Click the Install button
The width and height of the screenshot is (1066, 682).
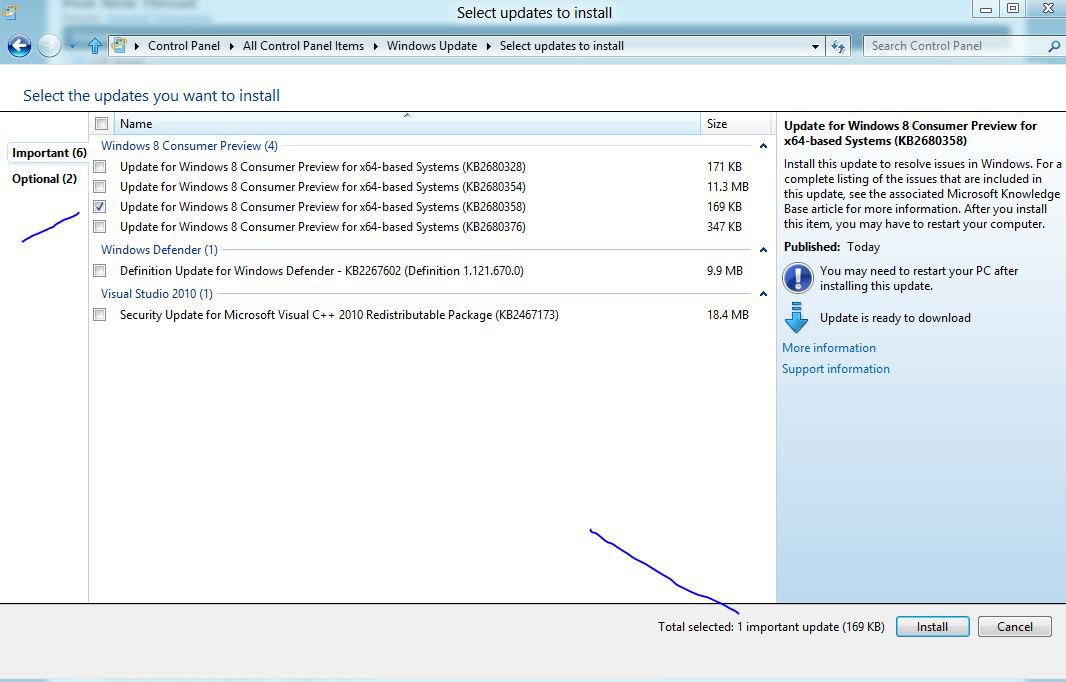(x=932, y=627)
